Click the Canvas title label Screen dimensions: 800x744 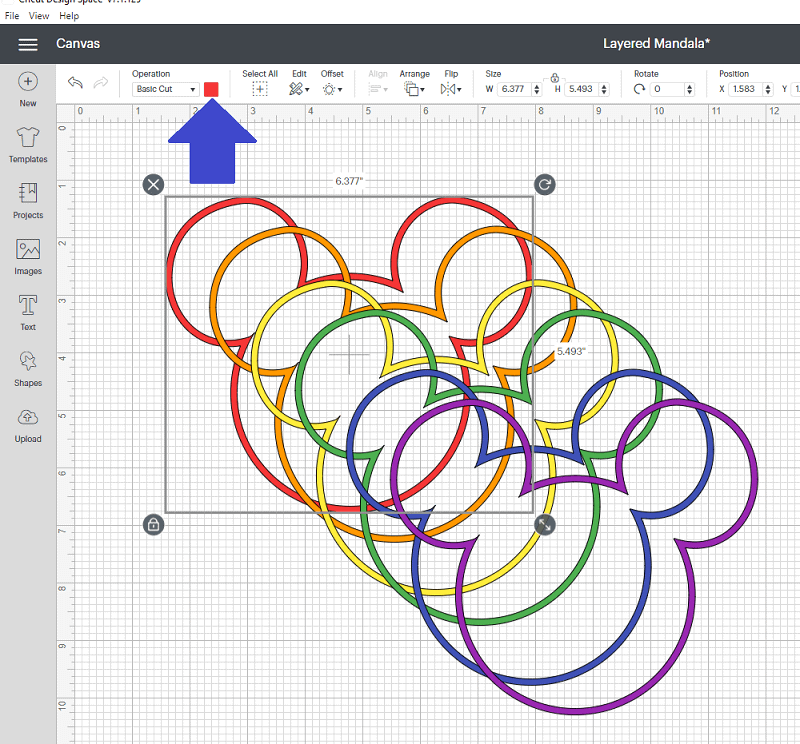coord(78,44)
